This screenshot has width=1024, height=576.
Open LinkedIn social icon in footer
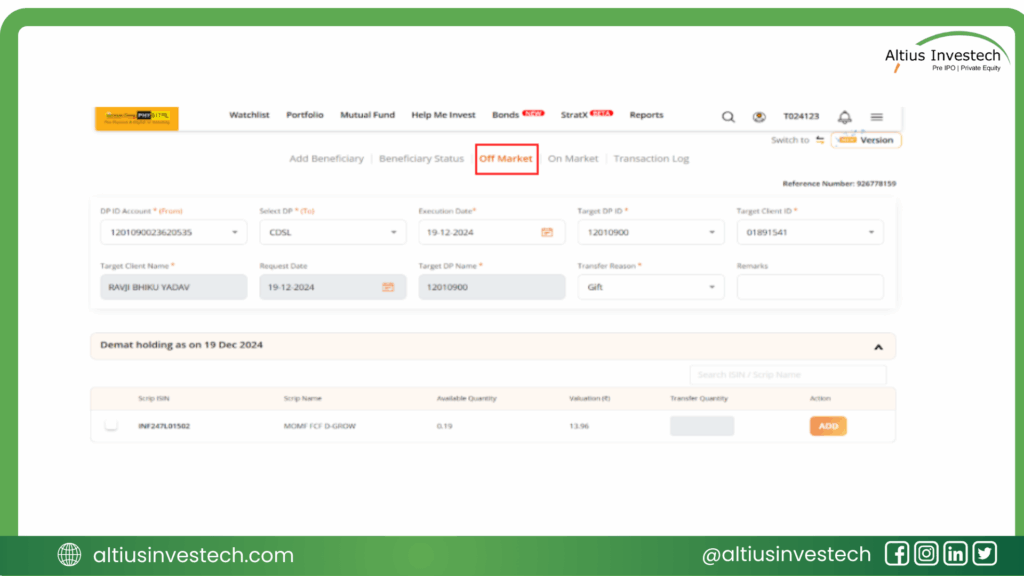[955, 554]
